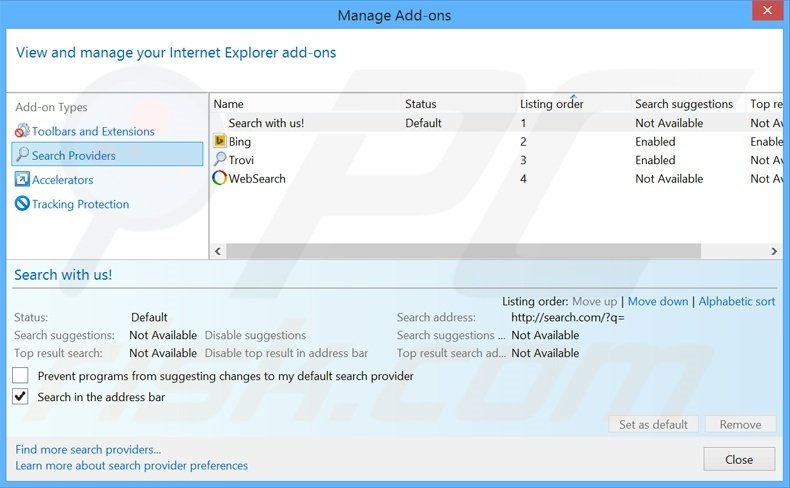Click the Move down link

tap(657, 301)
